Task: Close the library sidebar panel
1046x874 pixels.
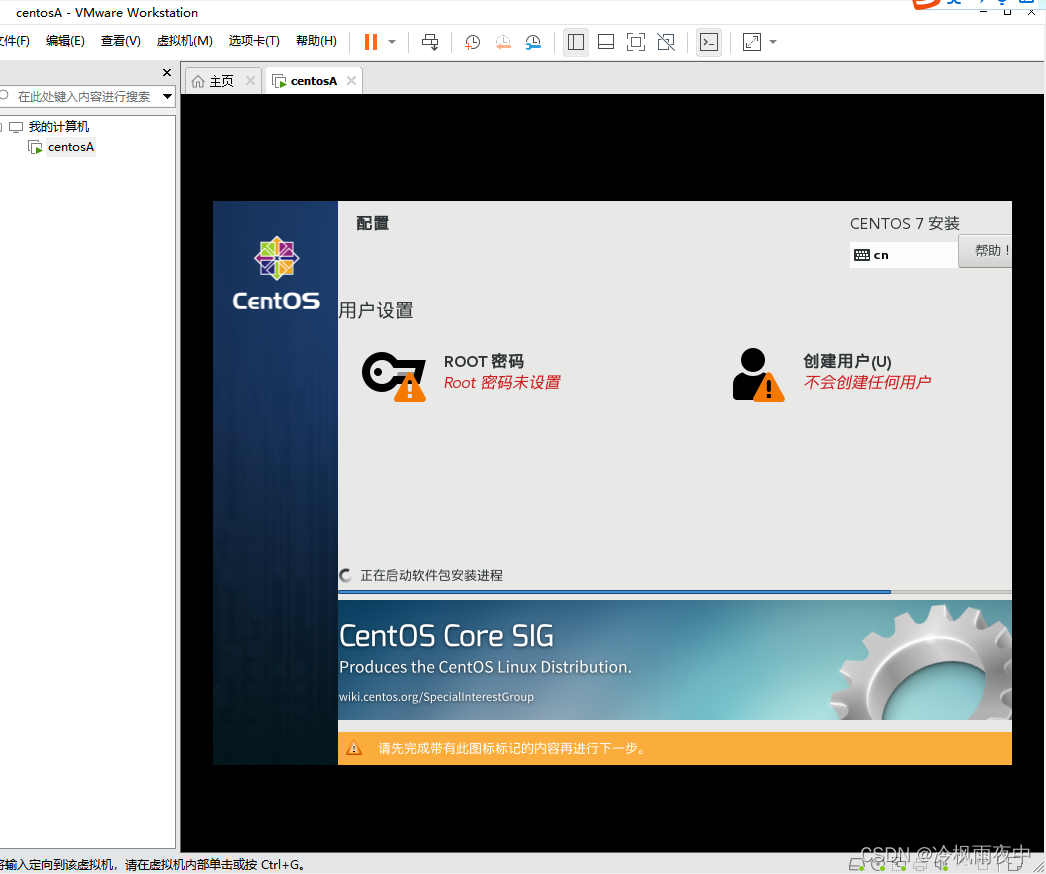Action: [167, 72]
